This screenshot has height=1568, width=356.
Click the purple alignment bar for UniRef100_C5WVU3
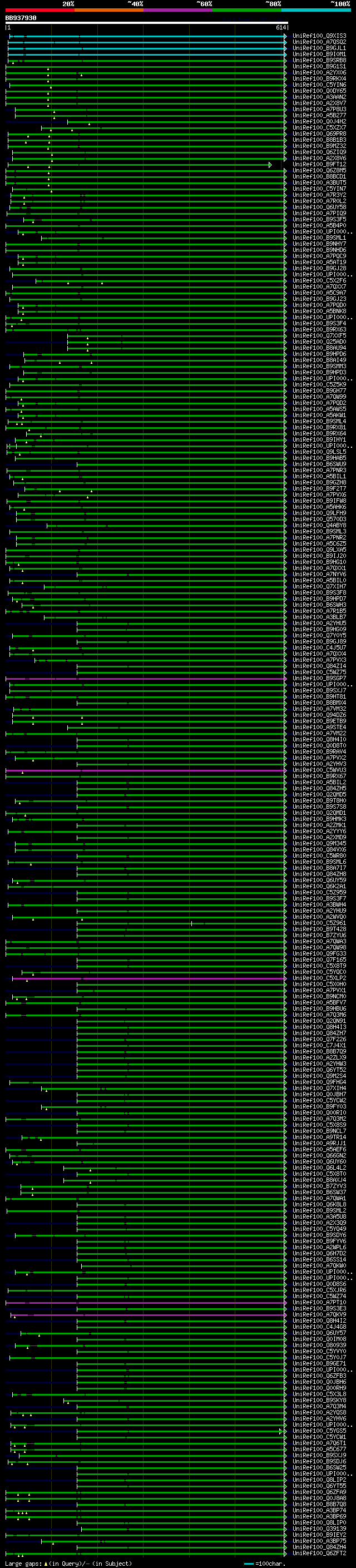146,770
